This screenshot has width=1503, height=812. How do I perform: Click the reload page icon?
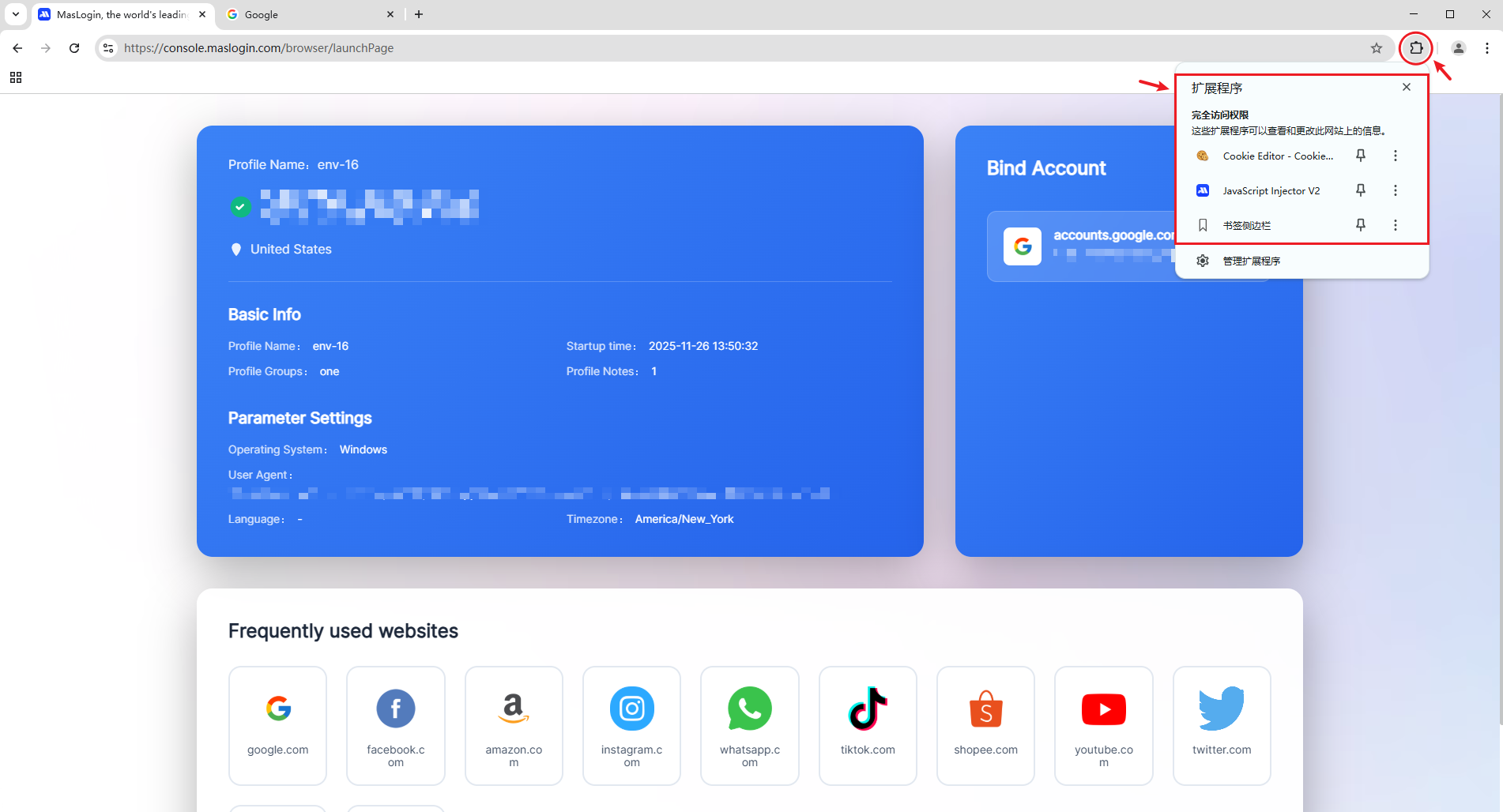point(74,48)
